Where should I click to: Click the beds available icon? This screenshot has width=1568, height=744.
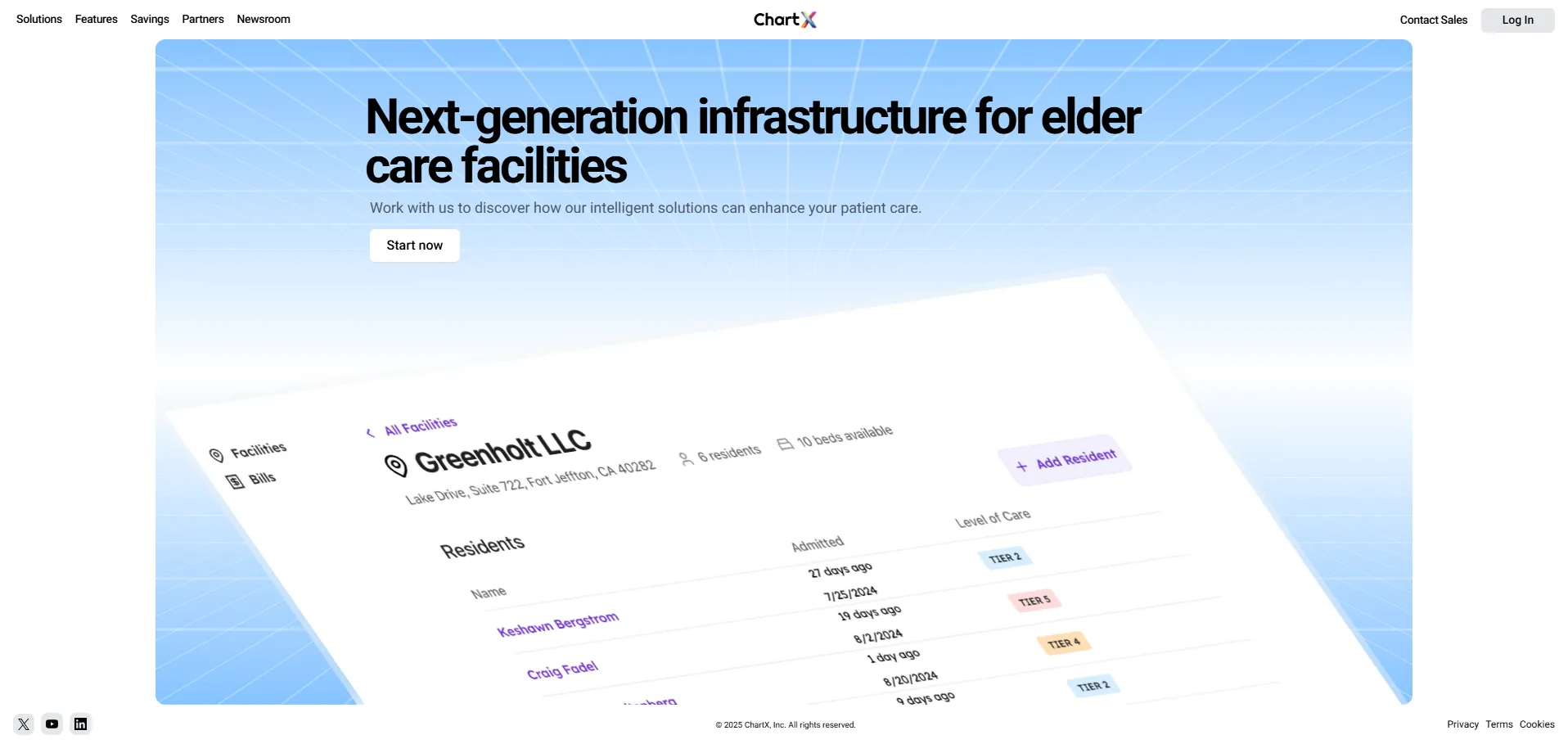[785, 444]
